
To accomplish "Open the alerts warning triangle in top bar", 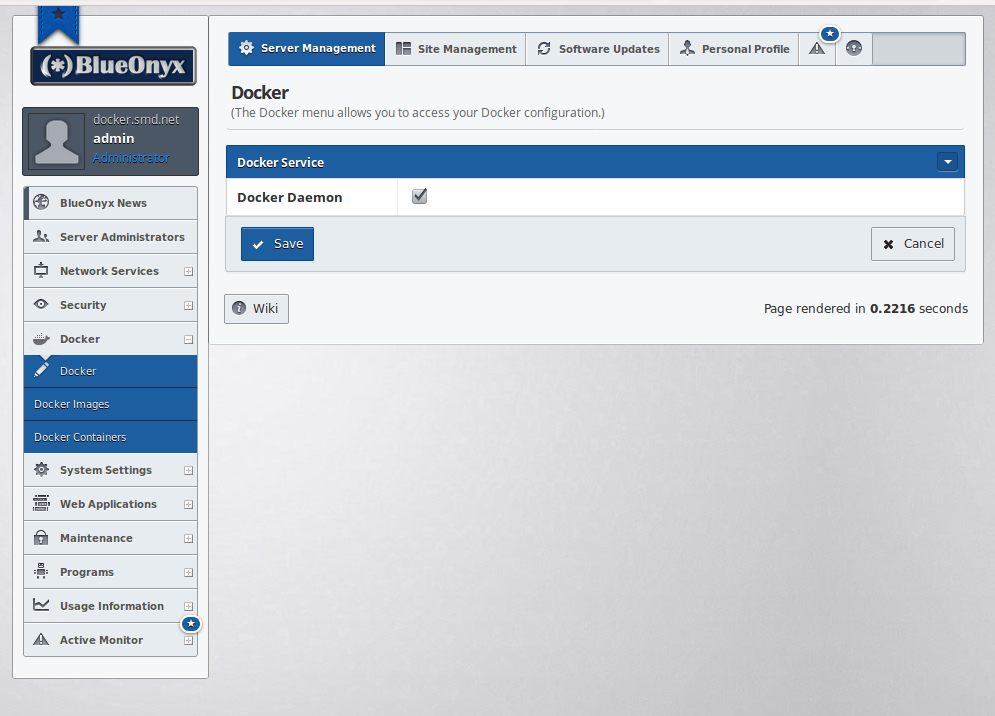I will [817, 49].
